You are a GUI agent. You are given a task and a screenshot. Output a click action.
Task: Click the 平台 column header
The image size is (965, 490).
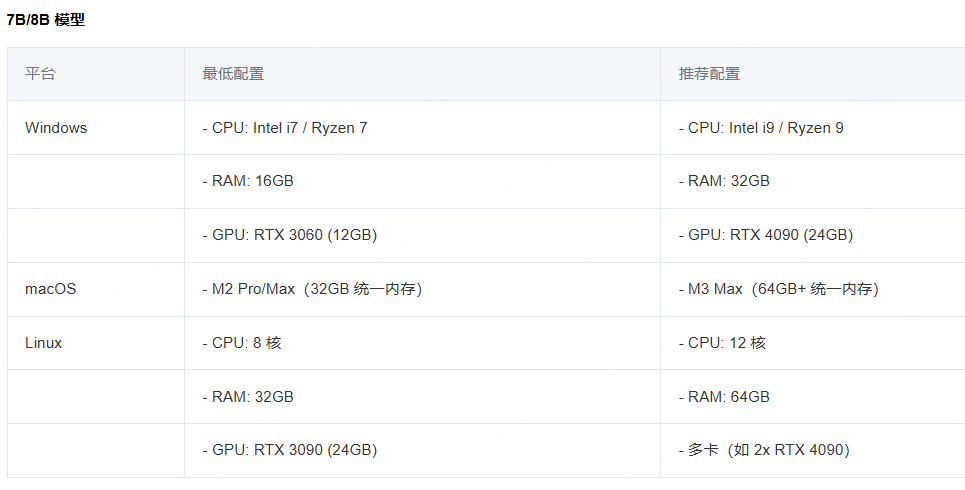coord(41,74)
